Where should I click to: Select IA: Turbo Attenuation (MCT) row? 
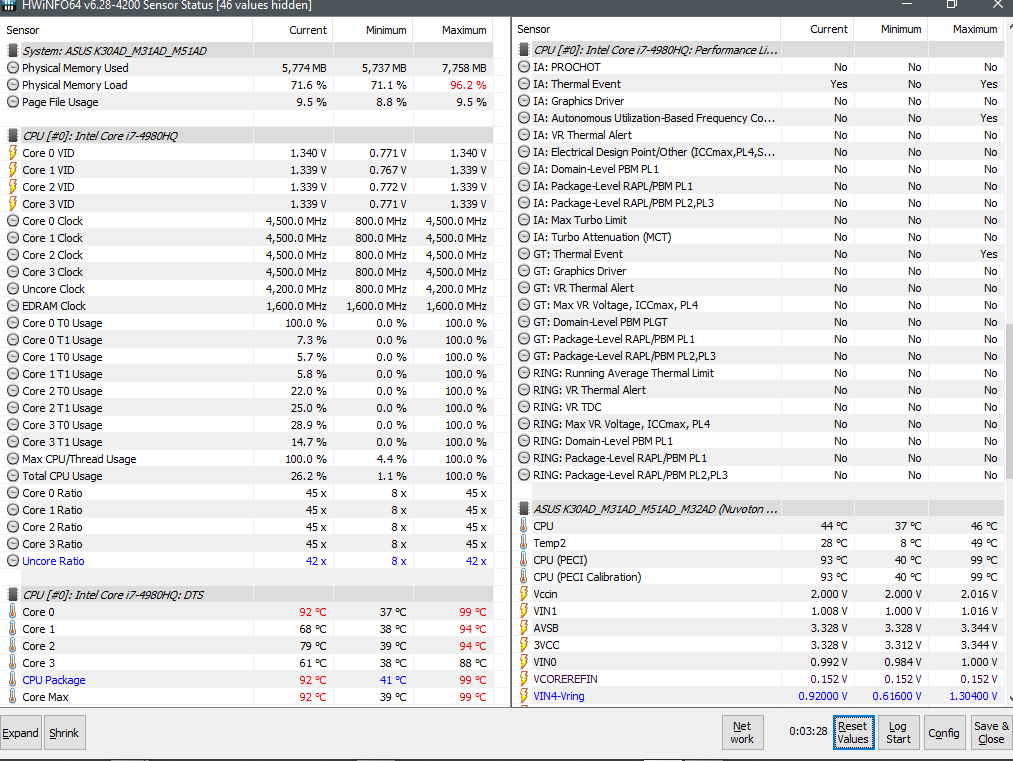(758, 237)
